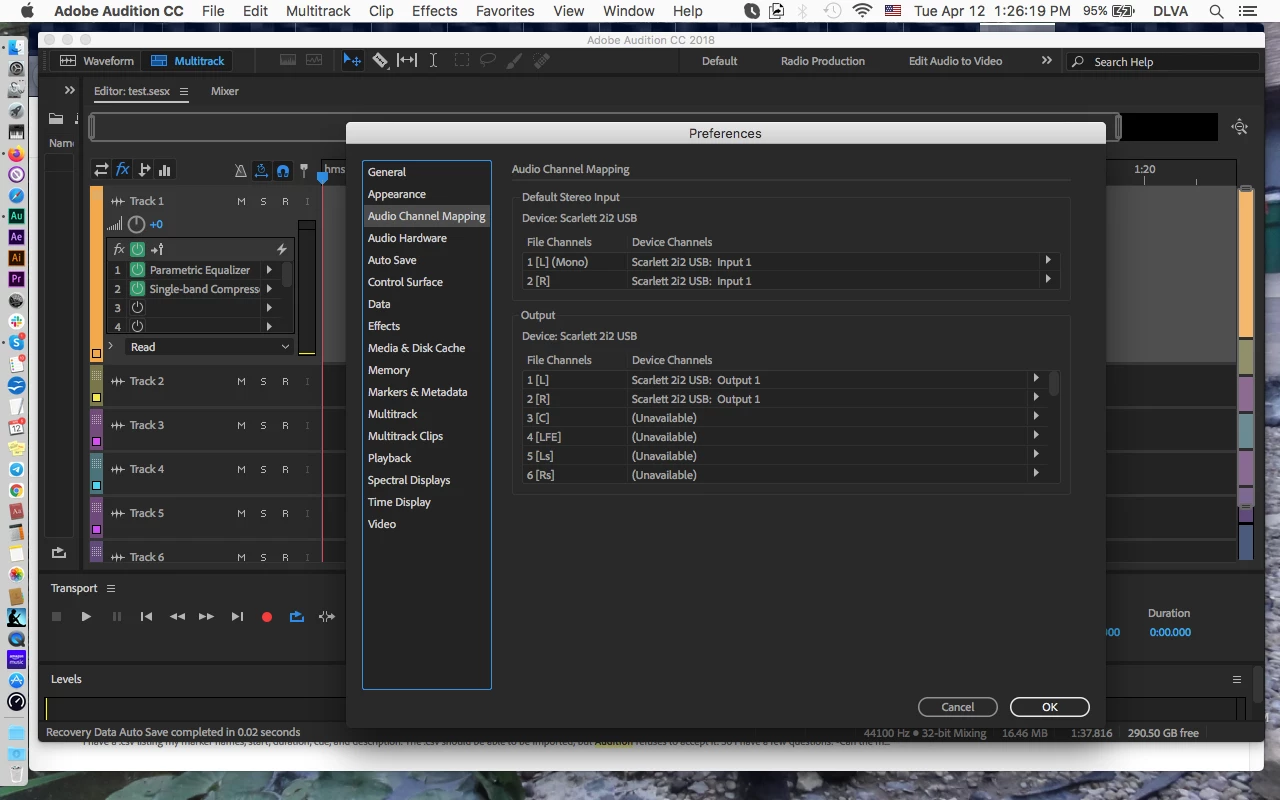This screenshot has width=1280, height=800.
Task: Open the Effects menu in menu bar
Action: click(434, 11)
